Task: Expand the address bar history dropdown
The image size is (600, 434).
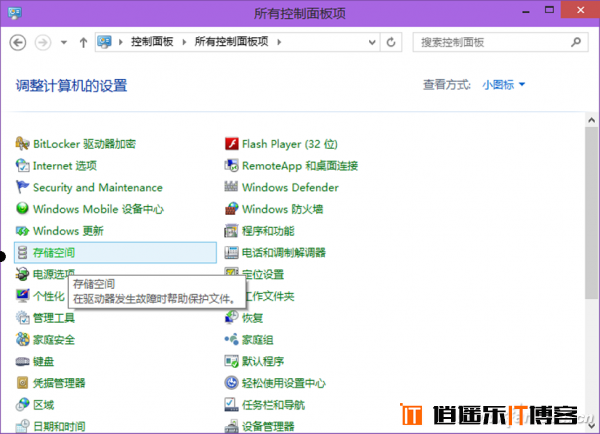Action: (372, 42)
